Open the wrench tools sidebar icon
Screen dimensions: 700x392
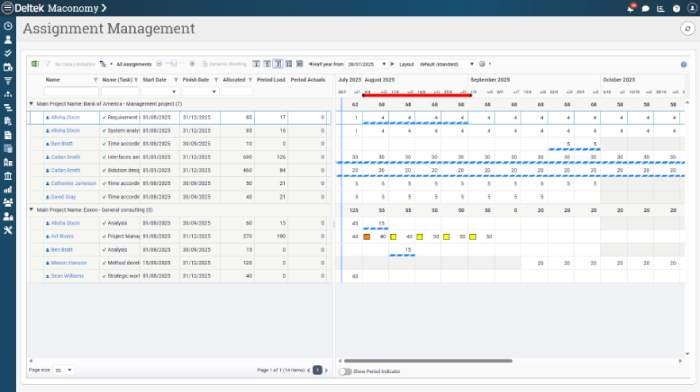[x=8, y=230]
